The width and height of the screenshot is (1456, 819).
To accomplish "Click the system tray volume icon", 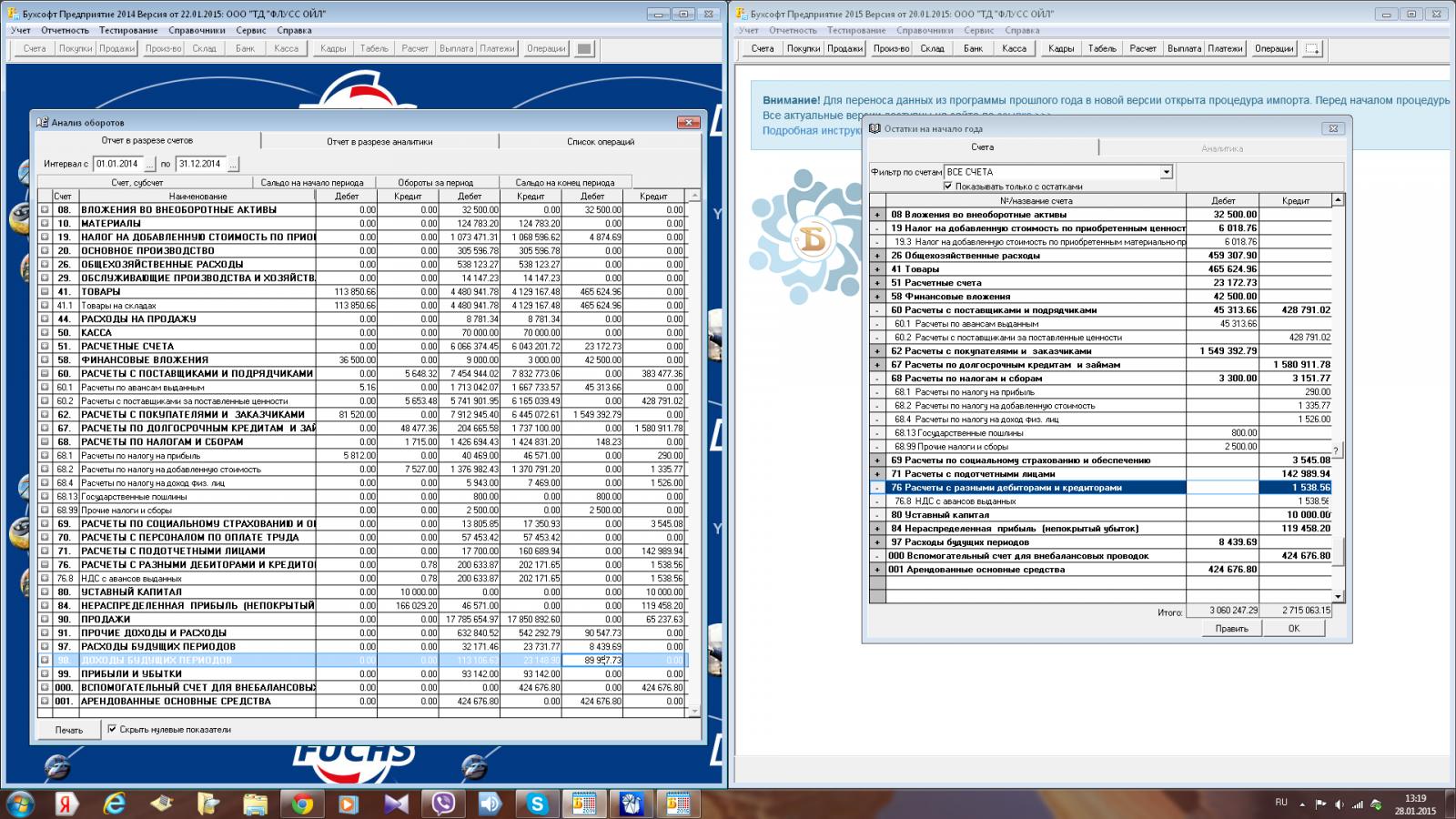I will 1339,804.
